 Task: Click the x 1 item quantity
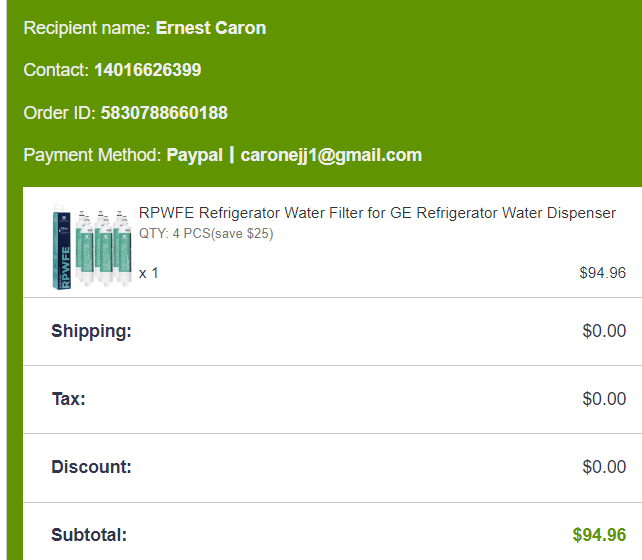pyautogui.click(x=149, y=273)
